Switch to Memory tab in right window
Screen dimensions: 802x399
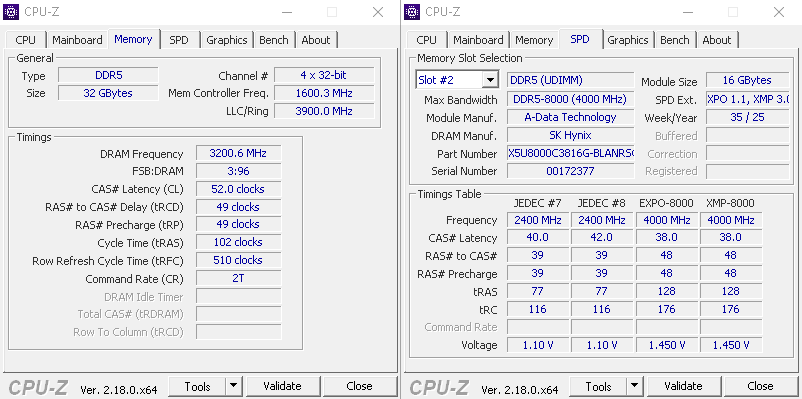click(x=534, y=40)
